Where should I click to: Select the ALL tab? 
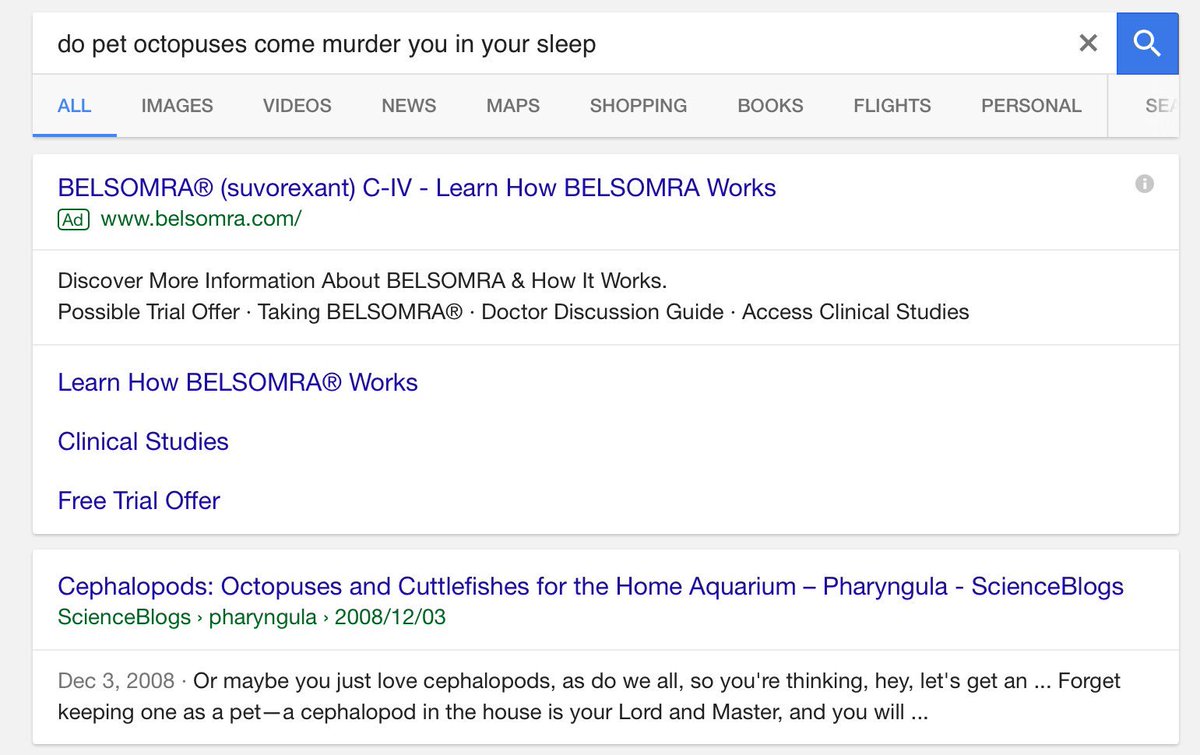pos(75,105)
